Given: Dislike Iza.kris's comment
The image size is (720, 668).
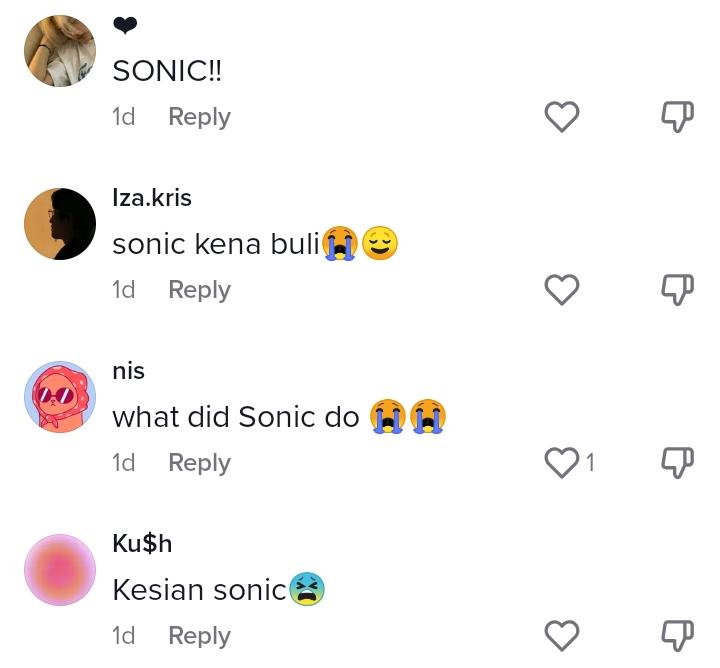Looking at the screenshot, I should coord(678,290).
